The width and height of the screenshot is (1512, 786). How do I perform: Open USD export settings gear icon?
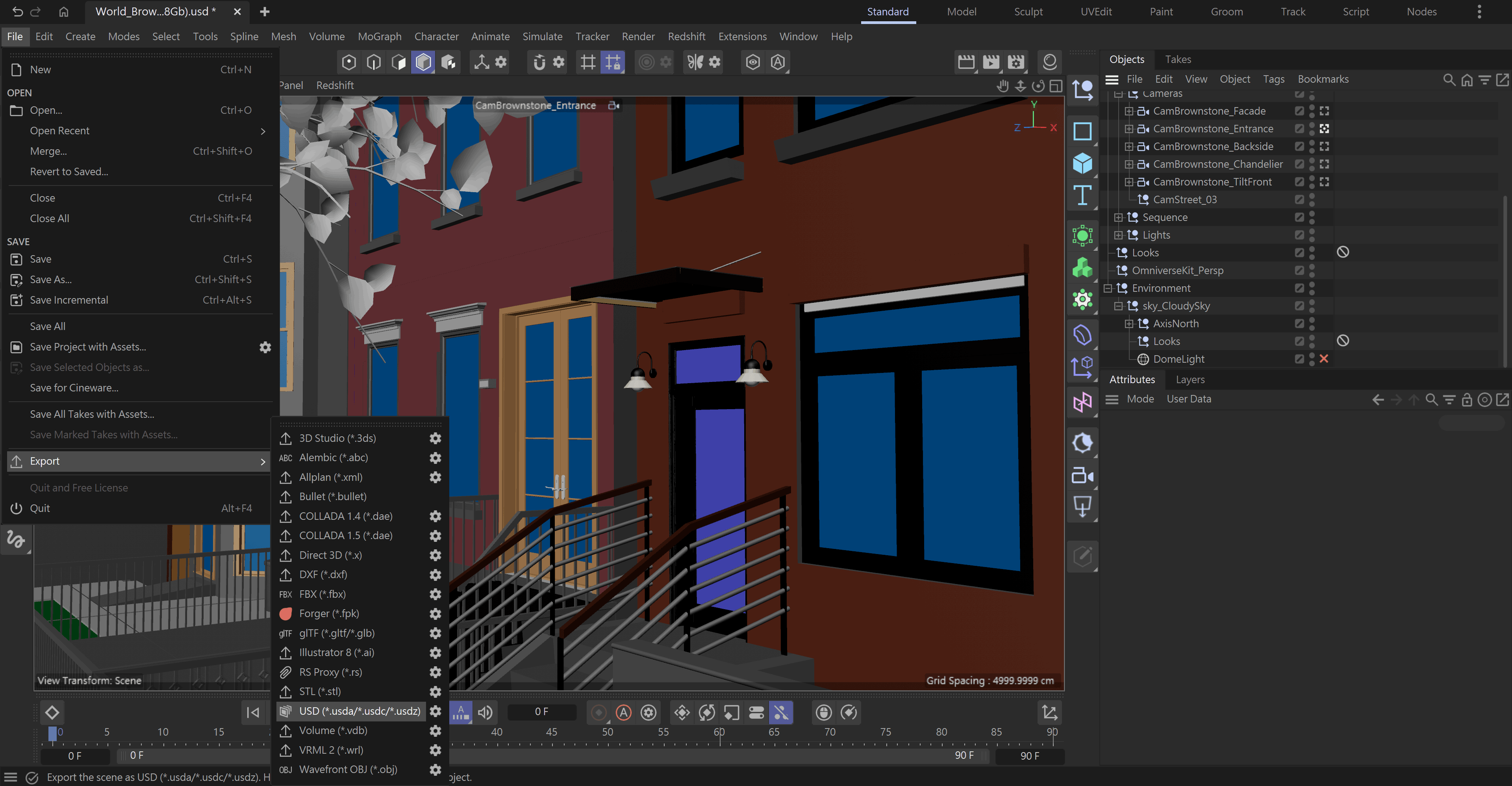(x=435, y=711)
